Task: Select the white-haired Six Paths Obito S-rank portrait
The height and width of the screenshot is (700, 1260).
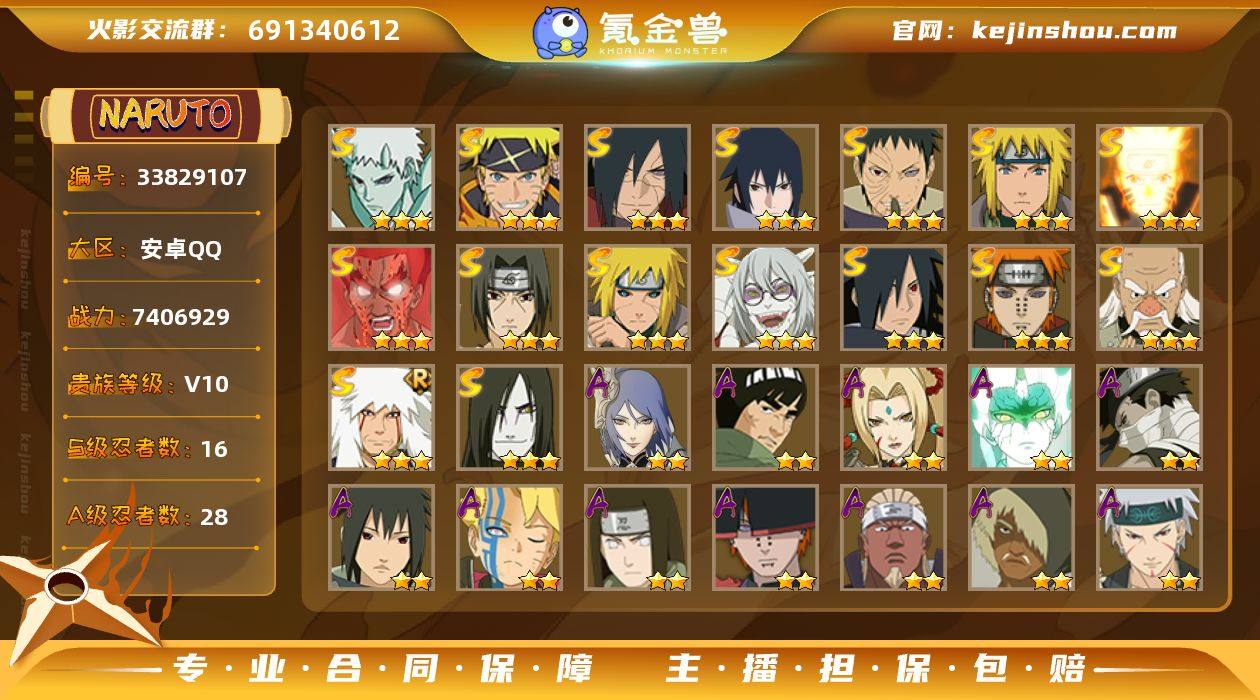Action: (x=381, y=177)
